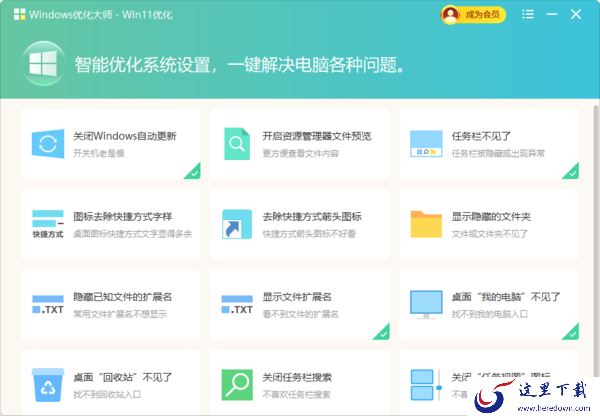Click the yellow hidden folder icon
The width and height of the screenshot is (600, 416).
point(426,224)
